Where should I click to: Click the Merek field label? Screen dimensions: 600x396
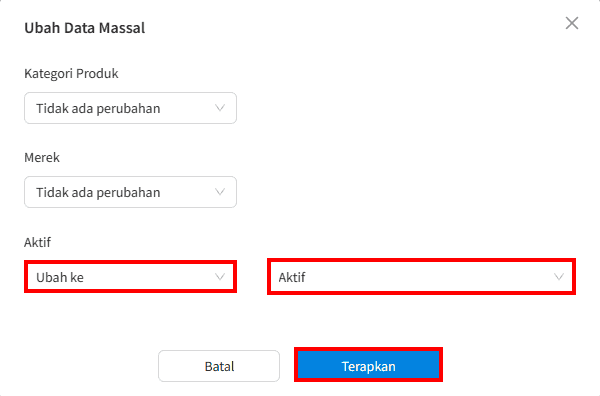point(42,158)
